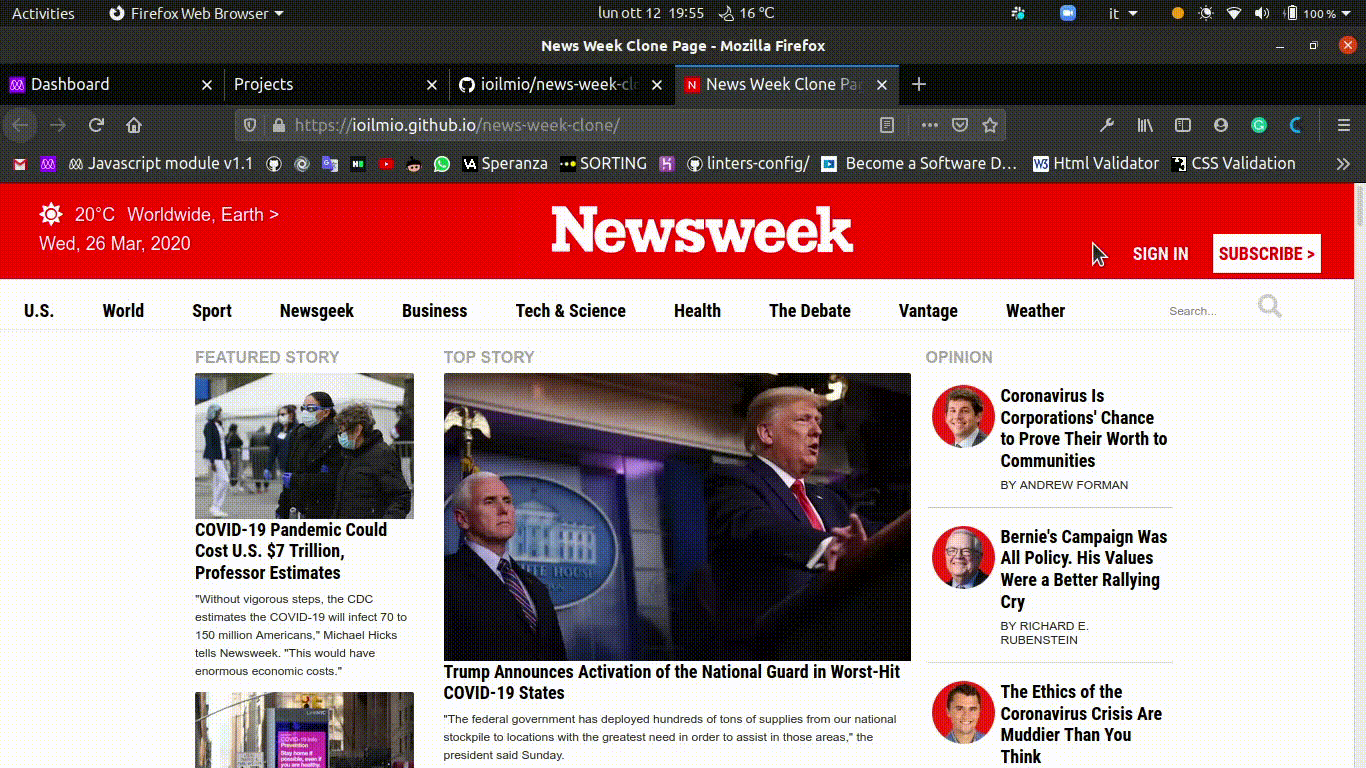The width and height of the screenshot is (1366, 768).
Task: Open Trump Announces National Guard headline
Action: coord(672,682)
